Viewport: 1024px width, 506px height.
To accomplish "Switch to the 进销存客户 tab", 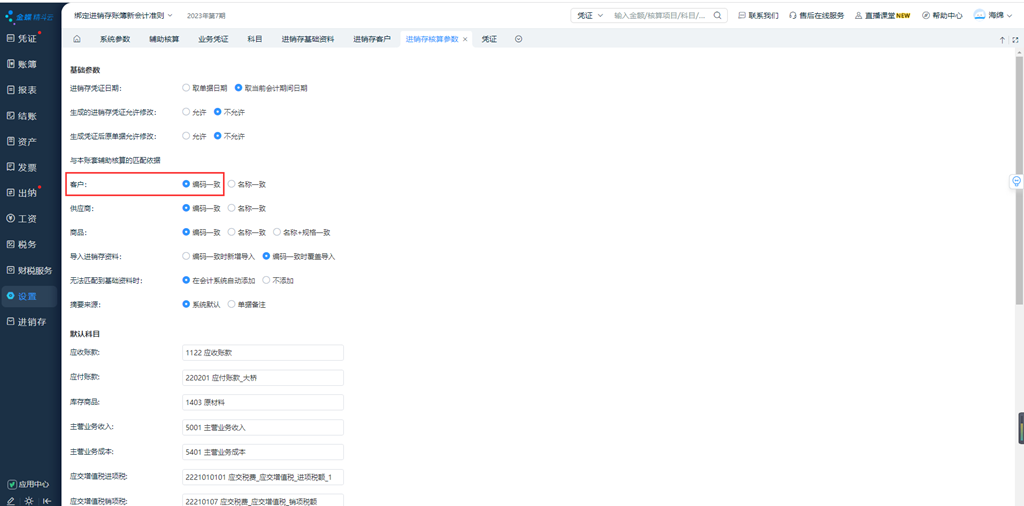I will pyautogui.click(x=372, y=39).
